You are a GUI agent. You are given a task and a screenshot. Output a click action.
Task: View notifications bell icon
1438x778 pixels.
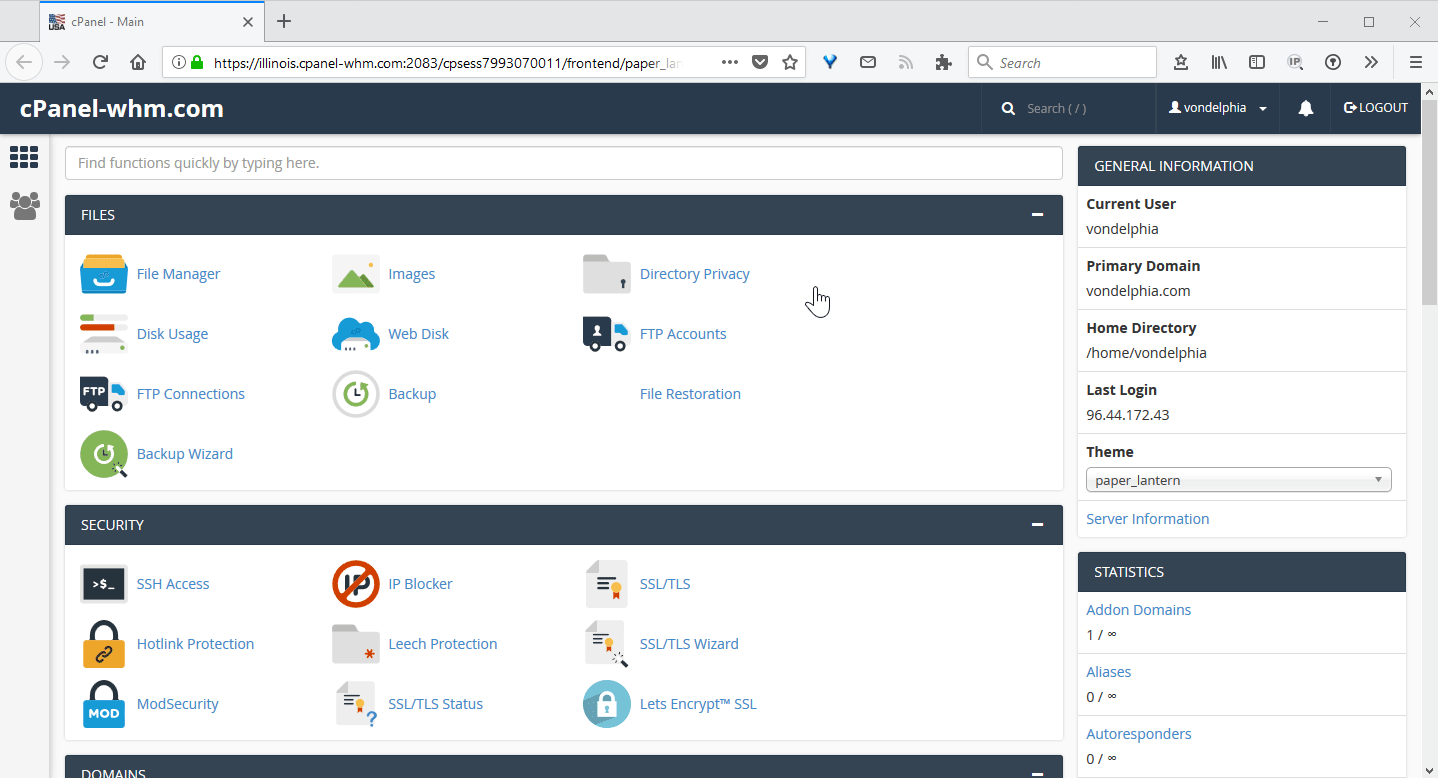(1306, 108)
